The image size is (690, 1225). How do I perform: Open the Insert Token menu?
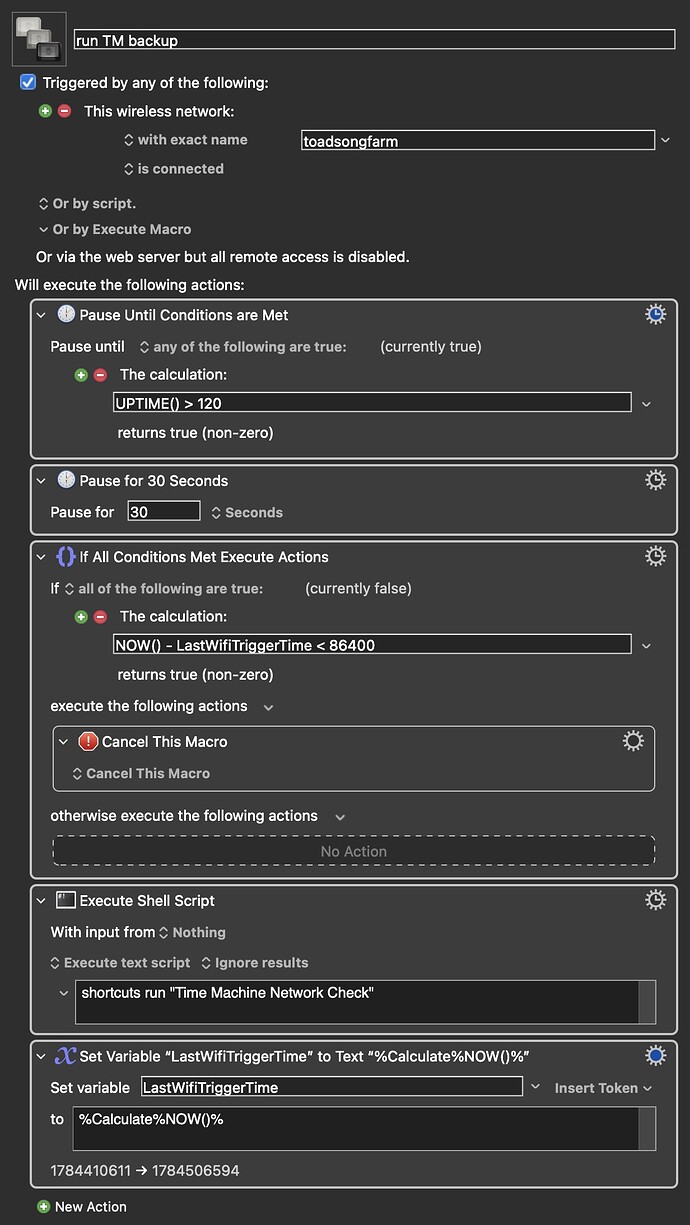click(604, 1088)
